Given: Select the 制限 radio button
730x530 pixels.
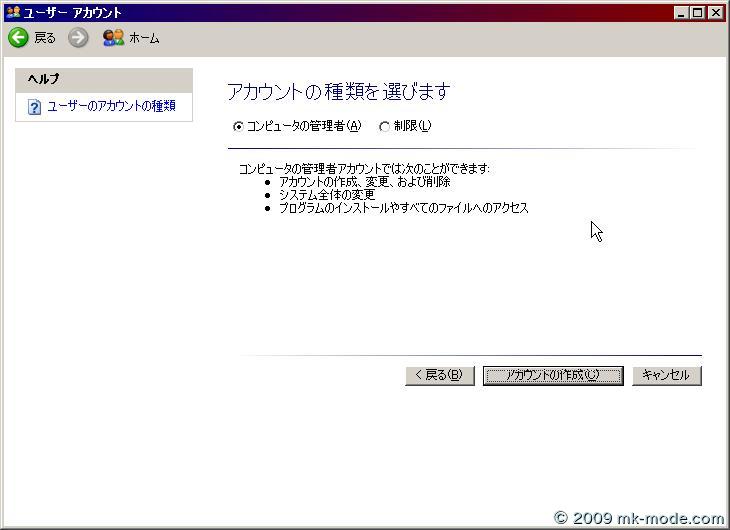Looking at the screenshot, I should tap(384, 126).
